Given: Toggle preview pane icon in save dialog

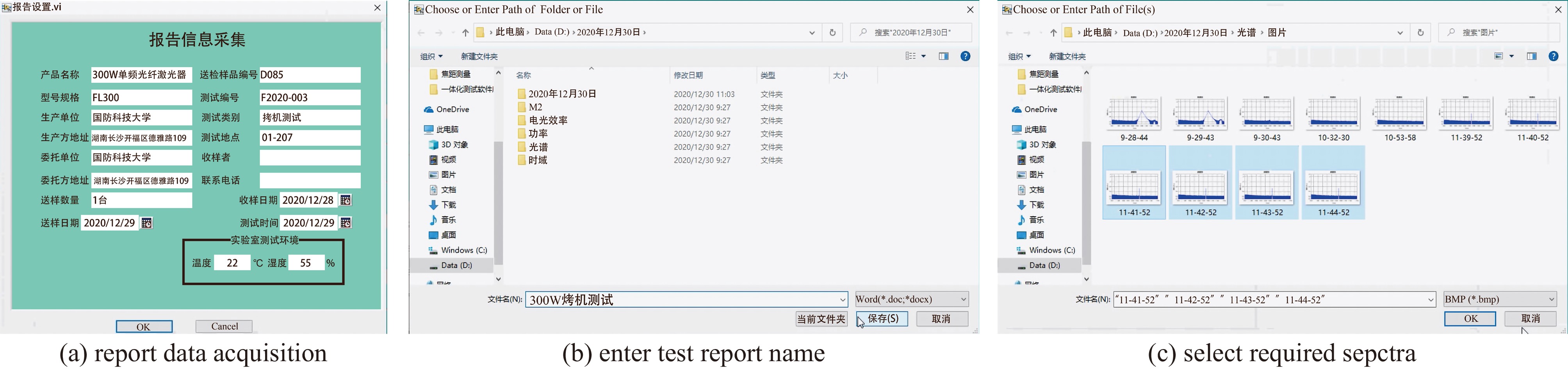Looking at the screenshot, I should 943,56.
